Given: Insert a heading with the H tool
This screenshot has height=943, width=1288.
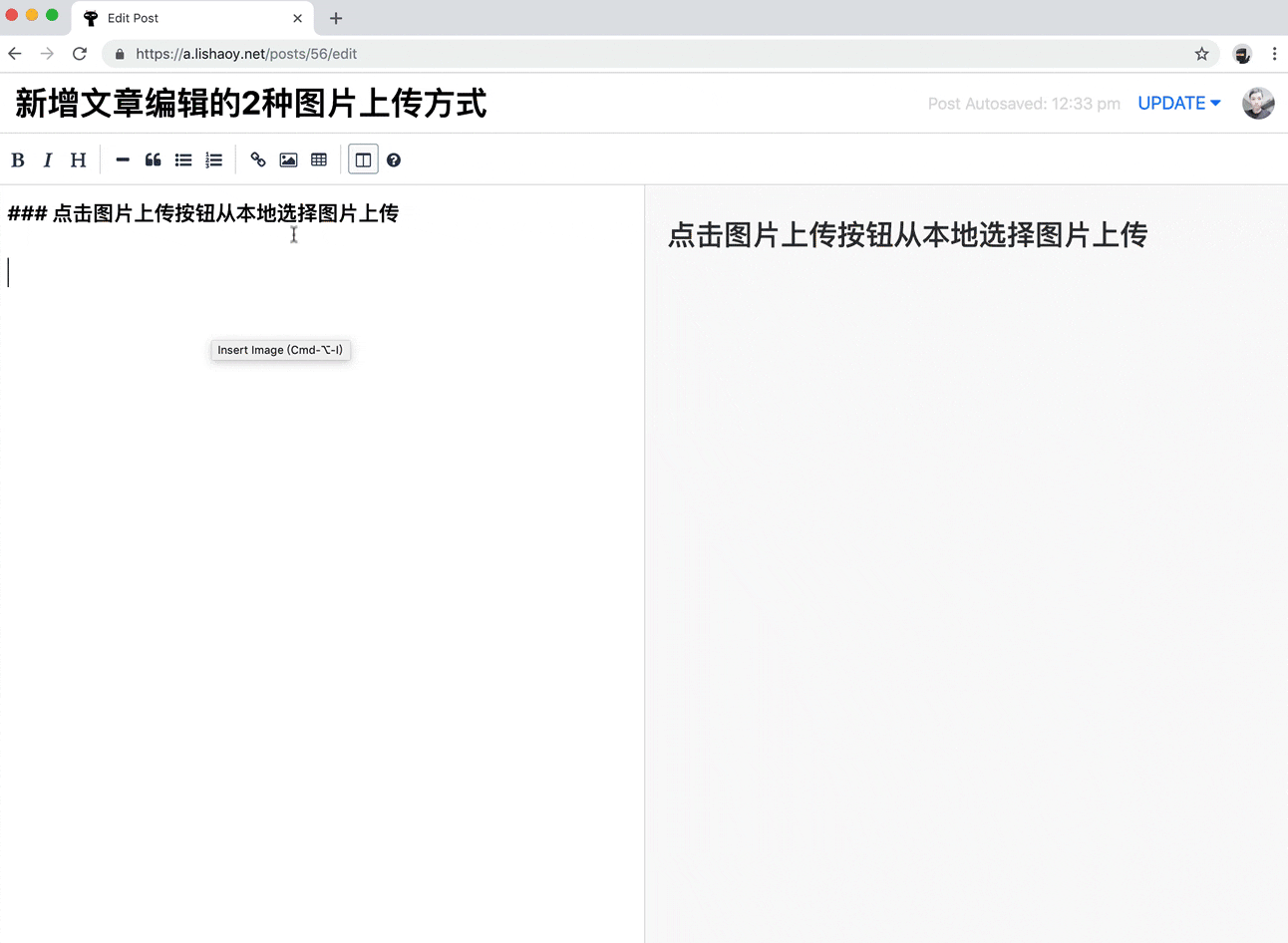Looking at the screenshot, I should click(78, 159).
